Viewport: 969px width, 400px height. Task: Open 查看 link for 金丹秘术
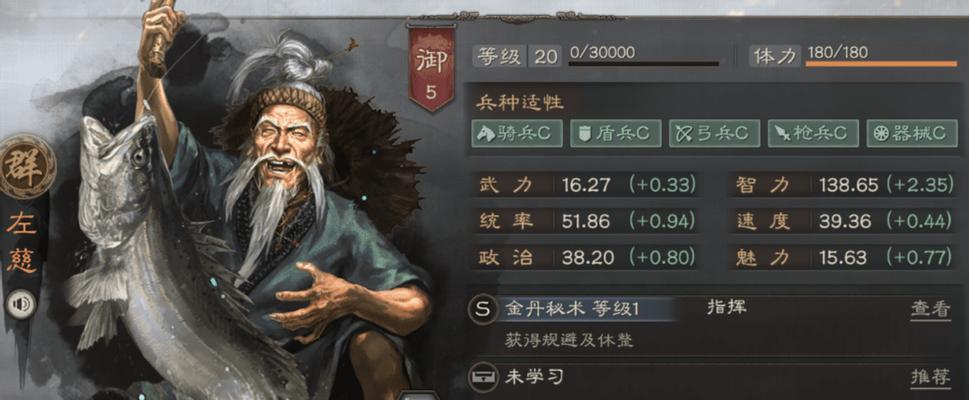pyautogui.click(x=930, y=310)
